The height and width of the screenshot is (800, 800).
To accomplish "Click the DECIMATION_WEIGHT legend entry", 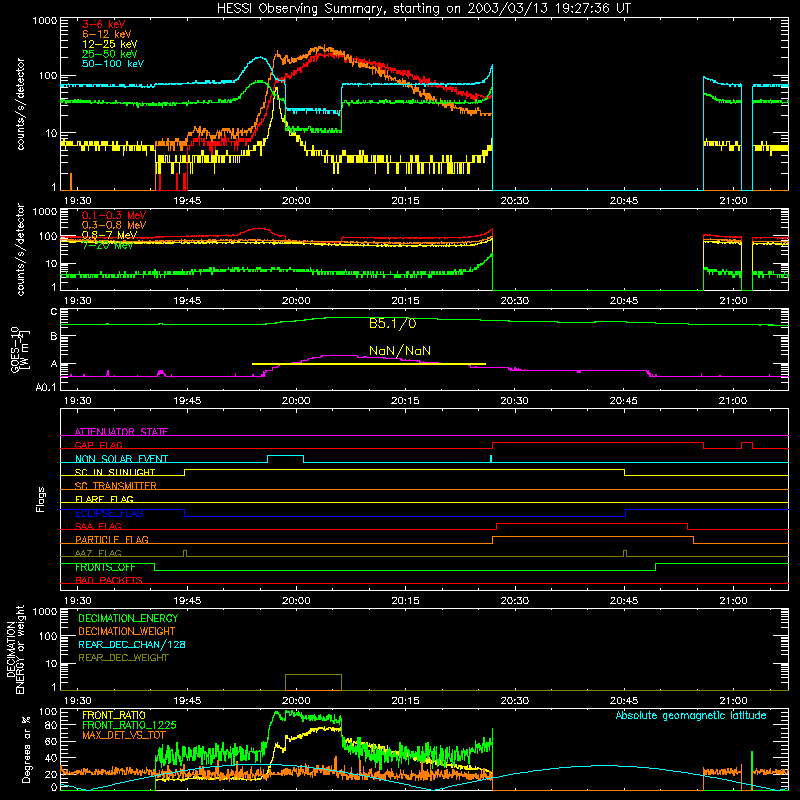I will point(127,631).
